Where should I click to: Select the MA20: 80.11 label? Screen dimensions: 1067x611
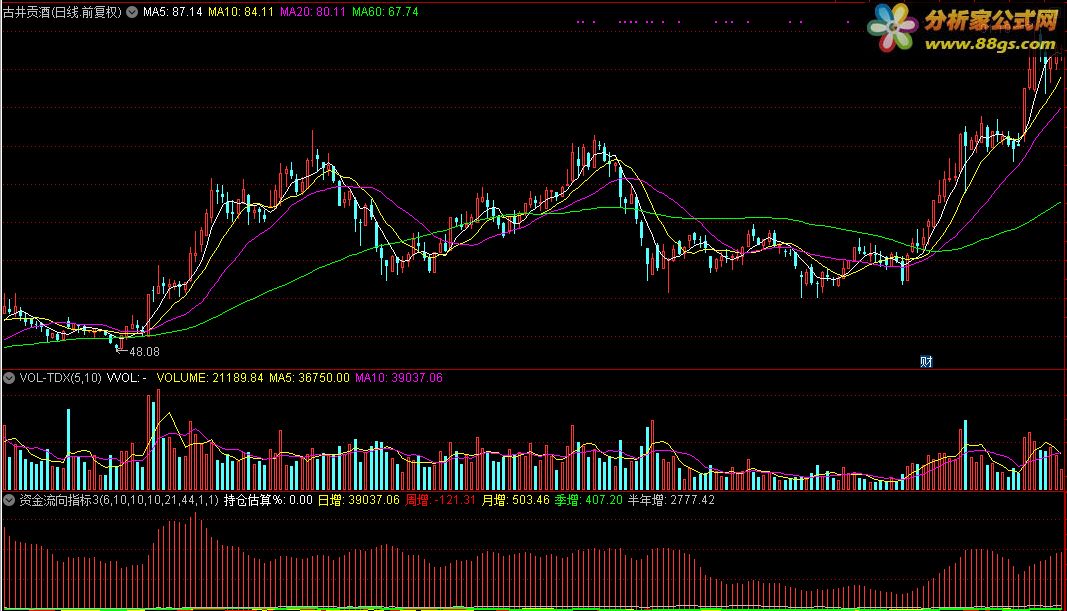click(313, 12)
